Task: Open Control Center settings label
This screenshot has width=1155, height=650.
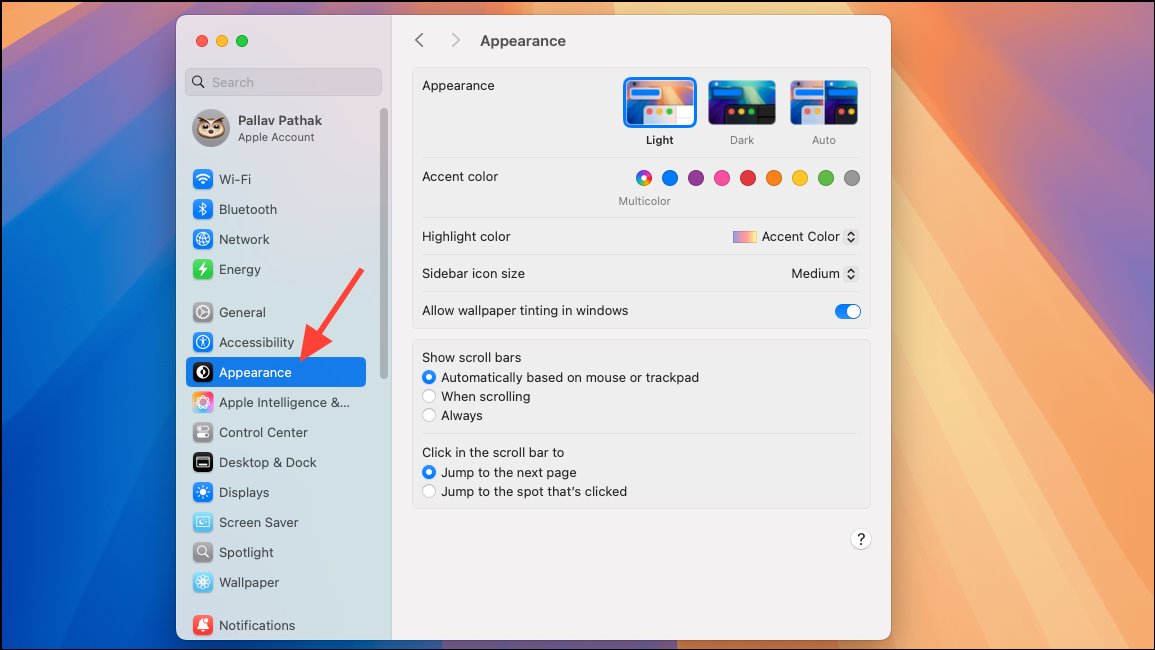Action: 263,433
